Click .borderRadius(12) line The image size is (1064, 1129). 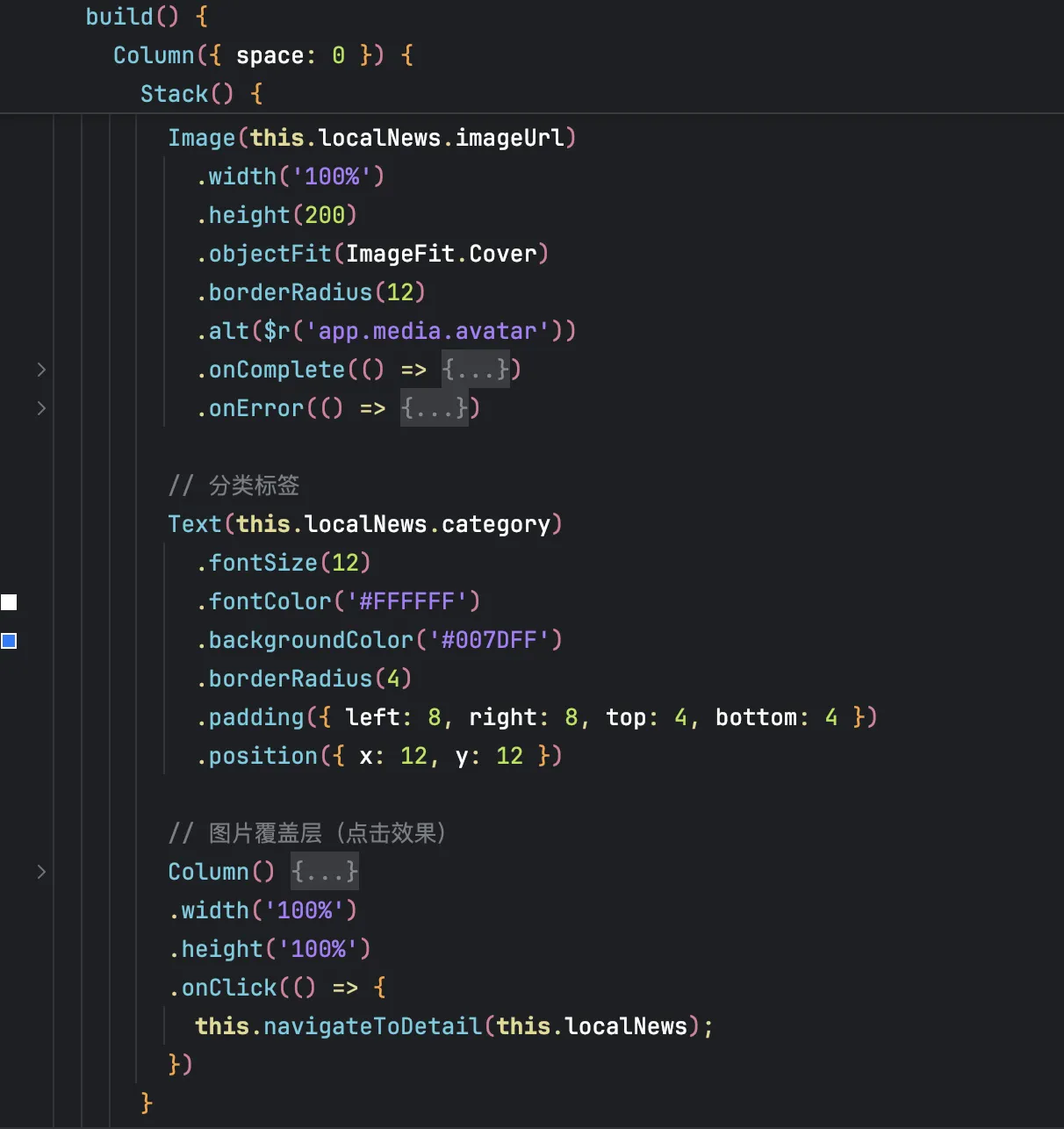coord(311,292)
